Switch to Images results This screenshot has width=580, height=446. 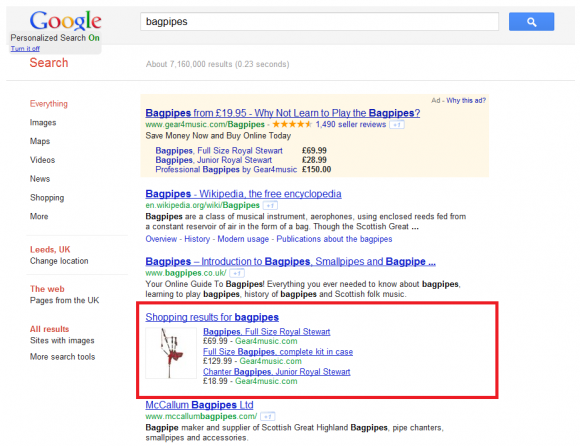click(43, 123)
